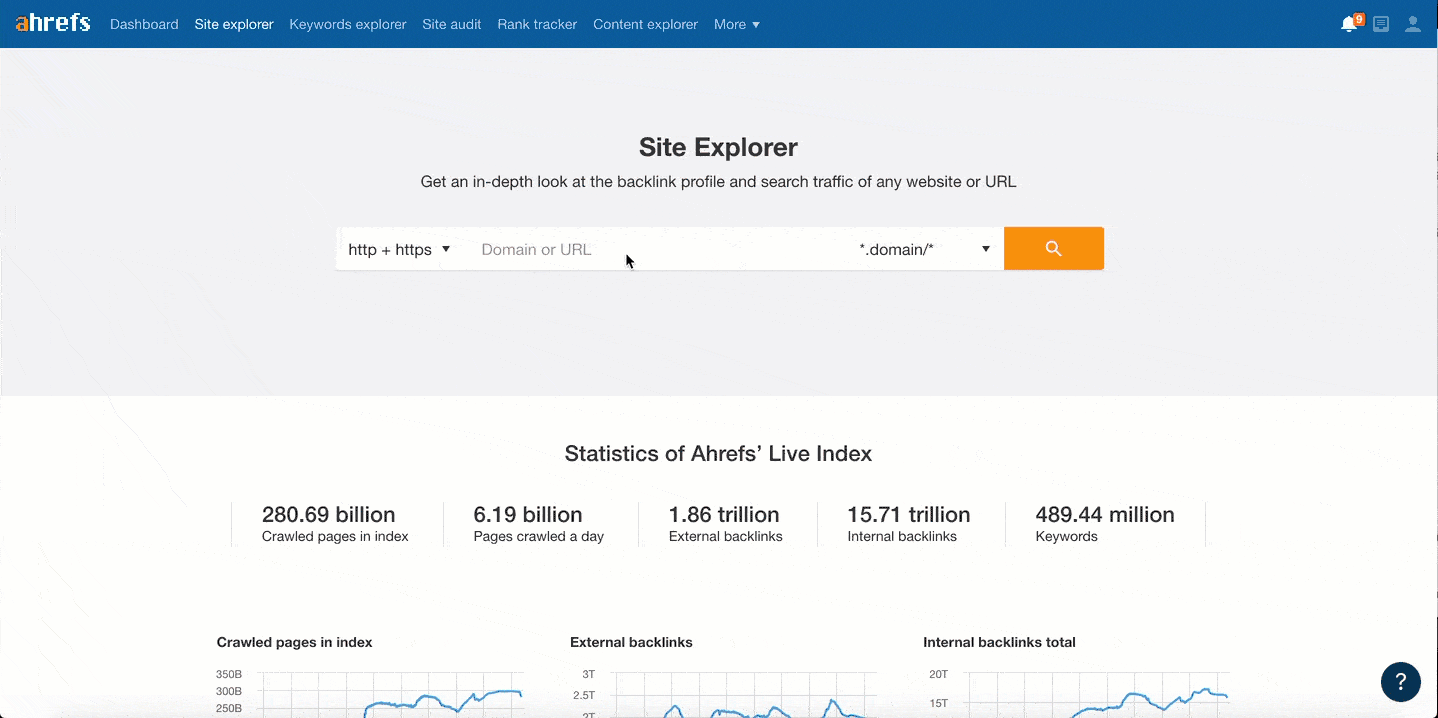This screenshot has height=718, width=1438.
Task: Open the Dashboard menu item
Action: (x=144, y=24)
